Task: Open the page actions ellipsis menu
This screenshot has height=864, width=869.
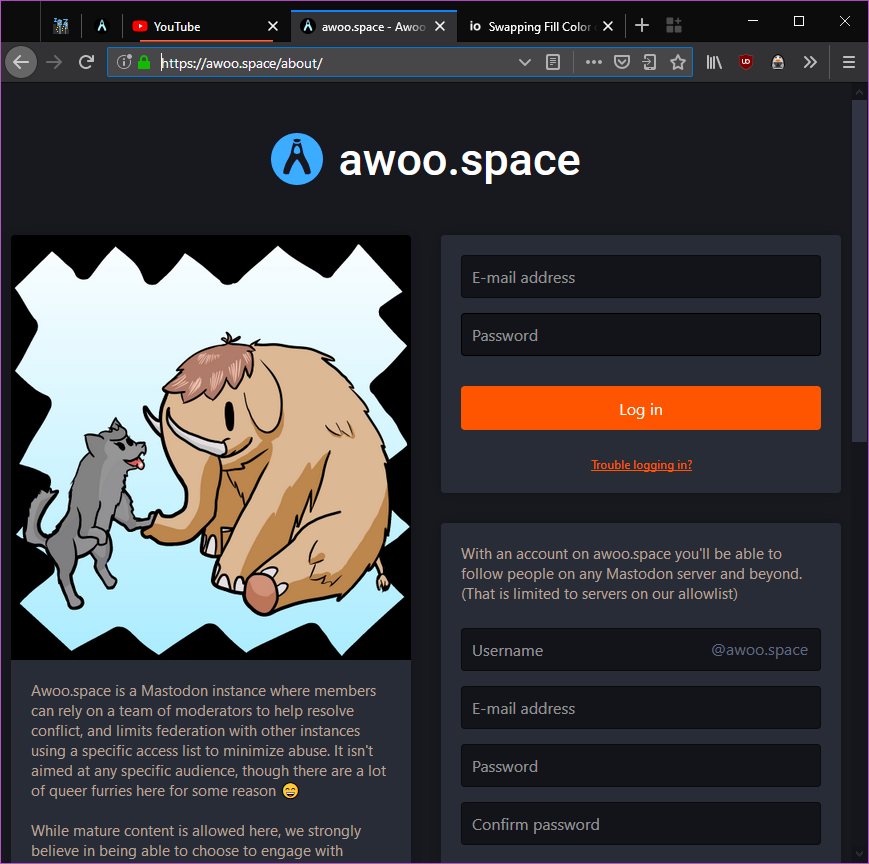Action: point(593,62)
